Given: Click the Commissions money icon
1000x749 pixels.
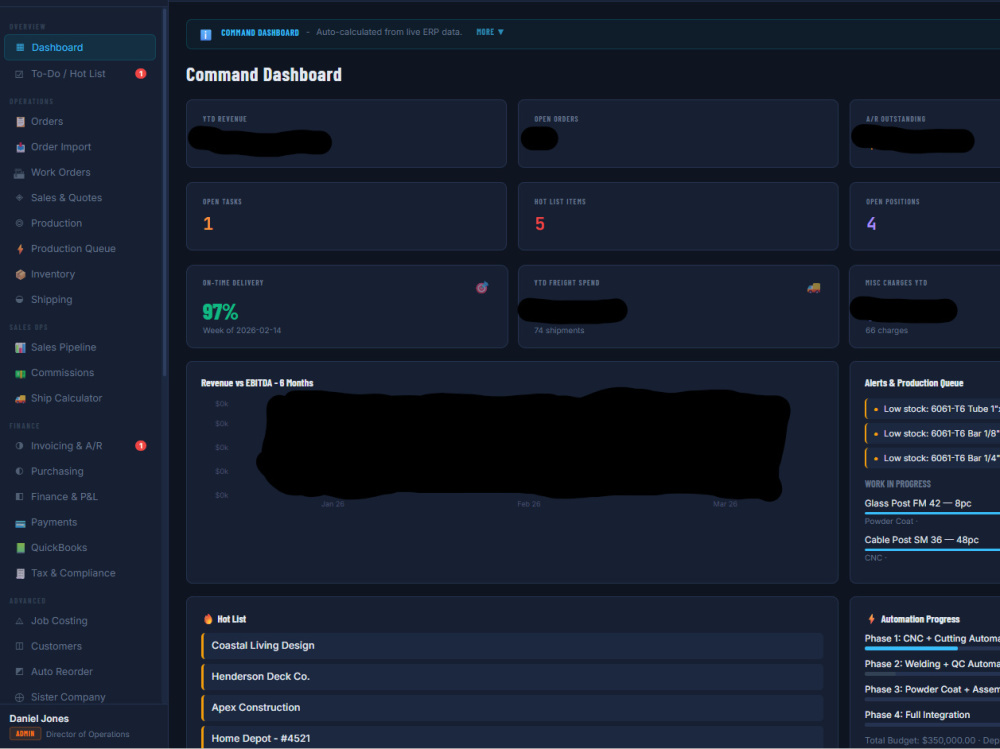Looking at the screenshot, I should pyautogui.click(x=20, y=373).
